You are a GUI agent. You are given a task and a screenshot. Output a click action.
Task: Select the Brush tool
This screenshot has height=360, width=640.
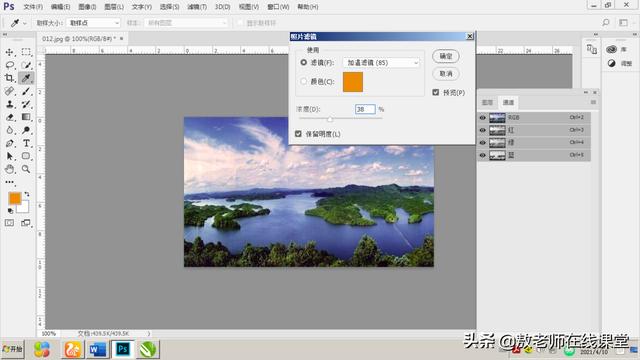click(26, 91)
